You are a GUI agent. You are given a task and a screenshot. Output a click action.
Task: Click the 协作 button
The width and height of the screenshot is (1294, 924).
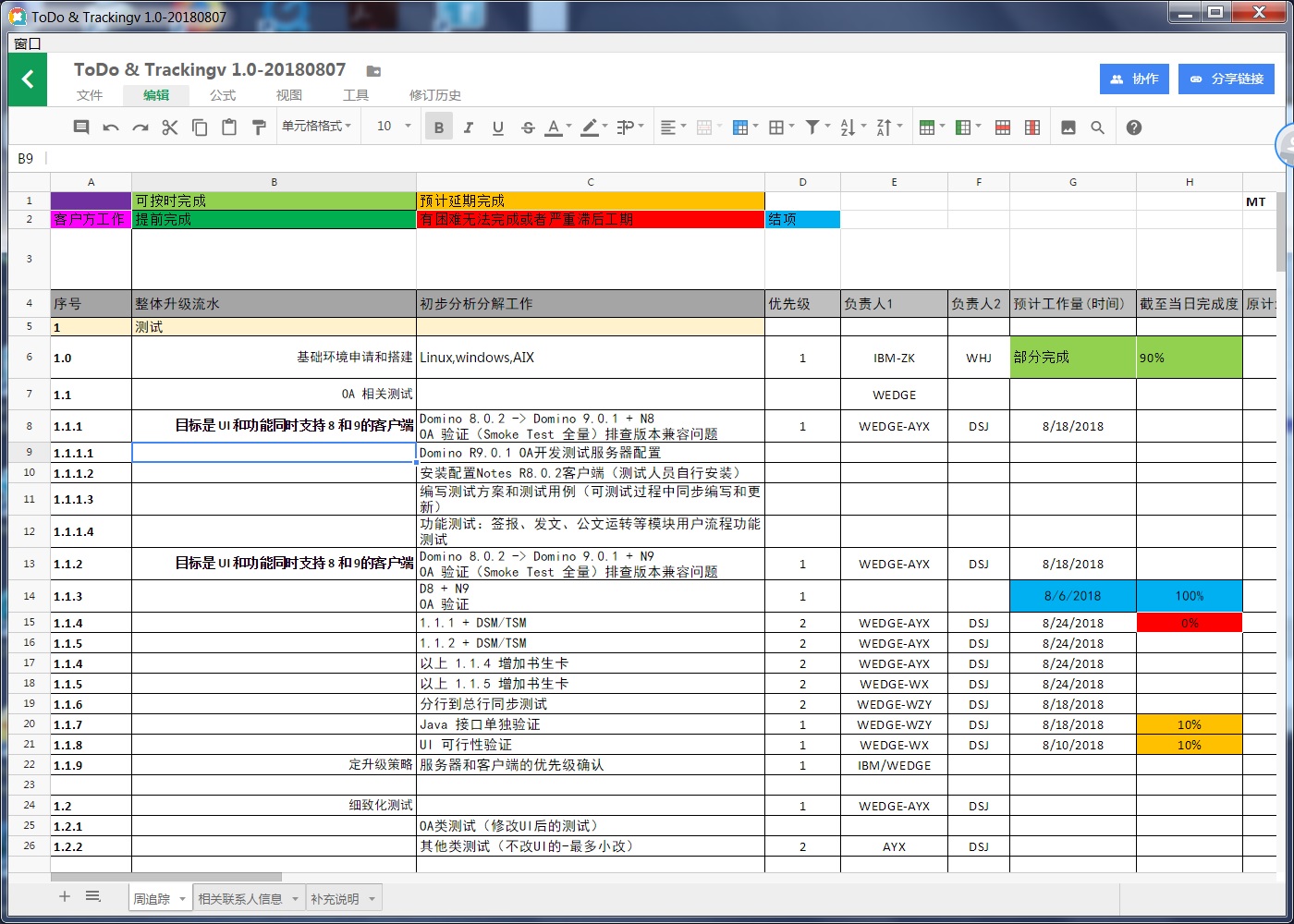pos(1135,79)
